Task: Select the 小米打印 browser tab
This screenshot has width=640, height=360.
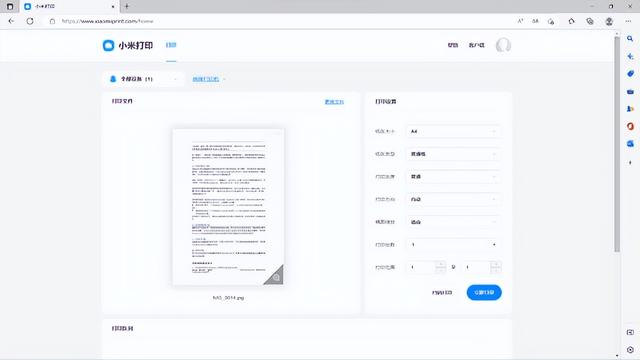Action: [x=69, y=7]
